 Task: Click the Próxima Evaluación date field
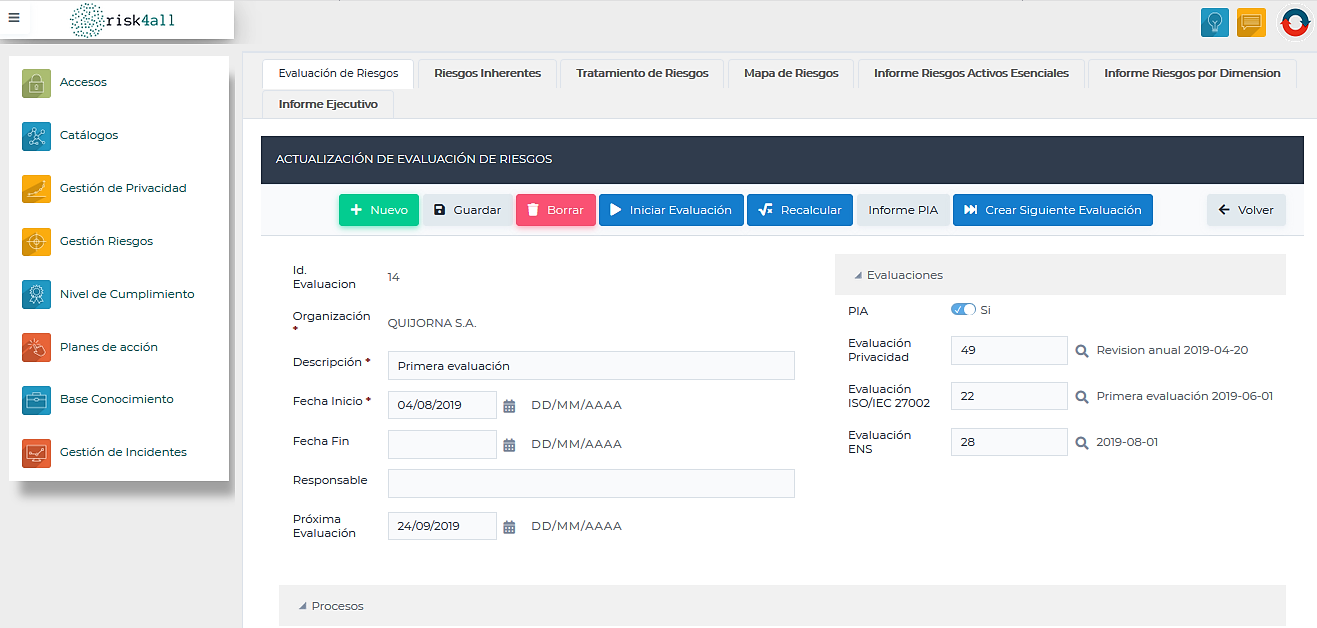[x=442, y=526]
